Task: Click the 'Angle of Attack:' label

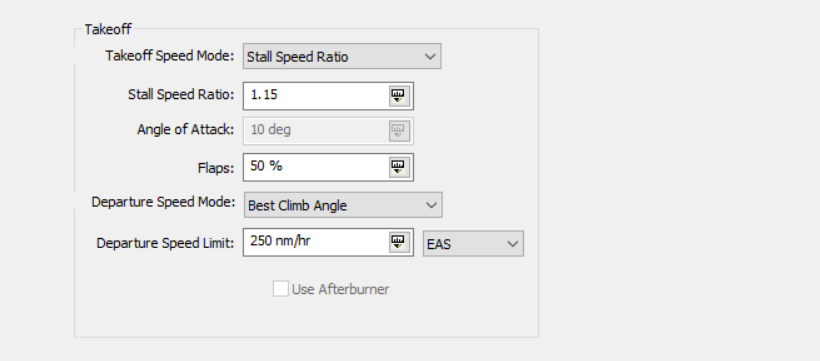Action: coord(186,130)
